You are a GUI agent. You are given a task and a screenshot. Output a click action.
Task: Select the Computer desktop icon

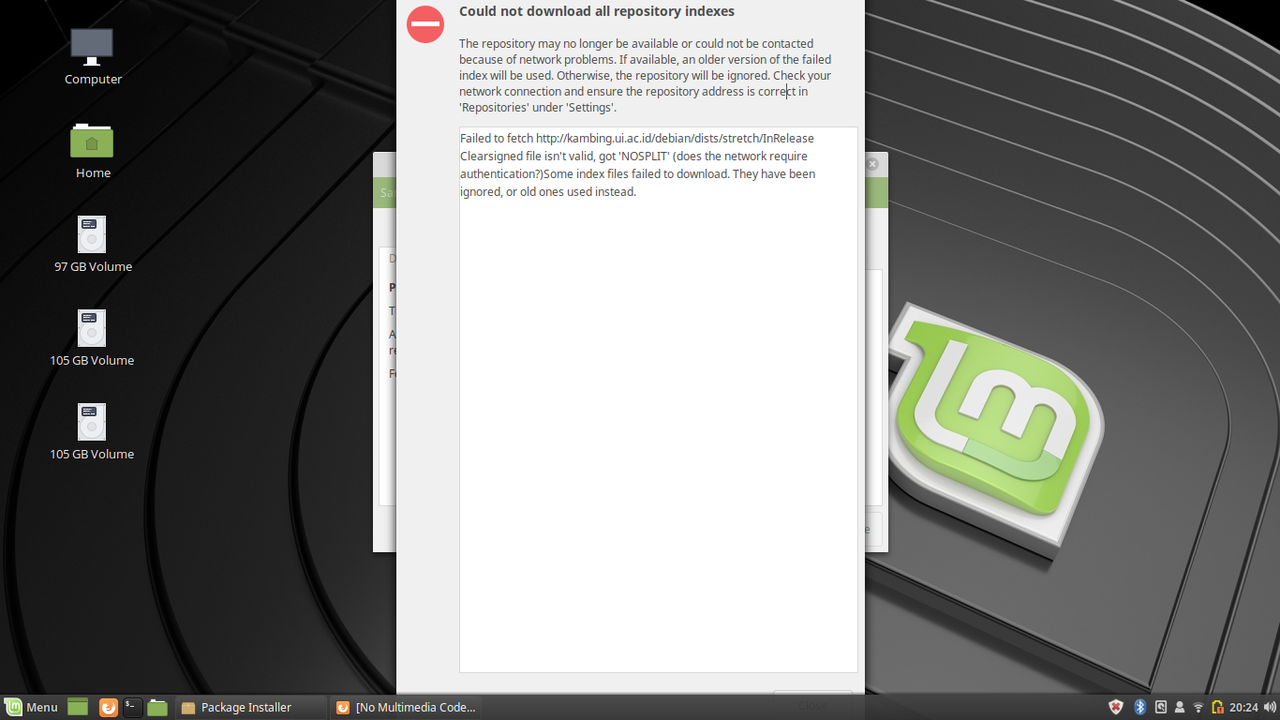92,57
